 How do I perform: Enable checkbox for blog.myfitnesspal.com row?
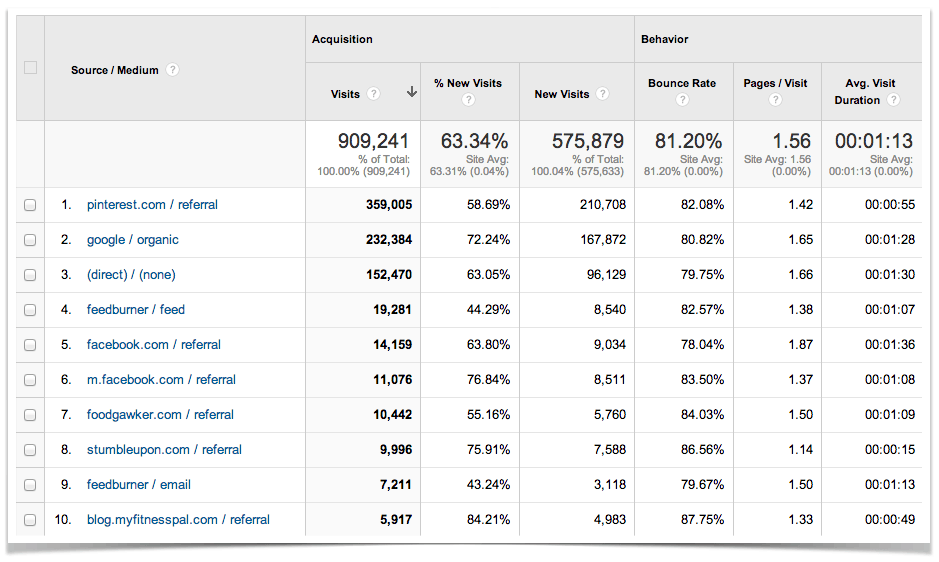(x=30, y=520)
